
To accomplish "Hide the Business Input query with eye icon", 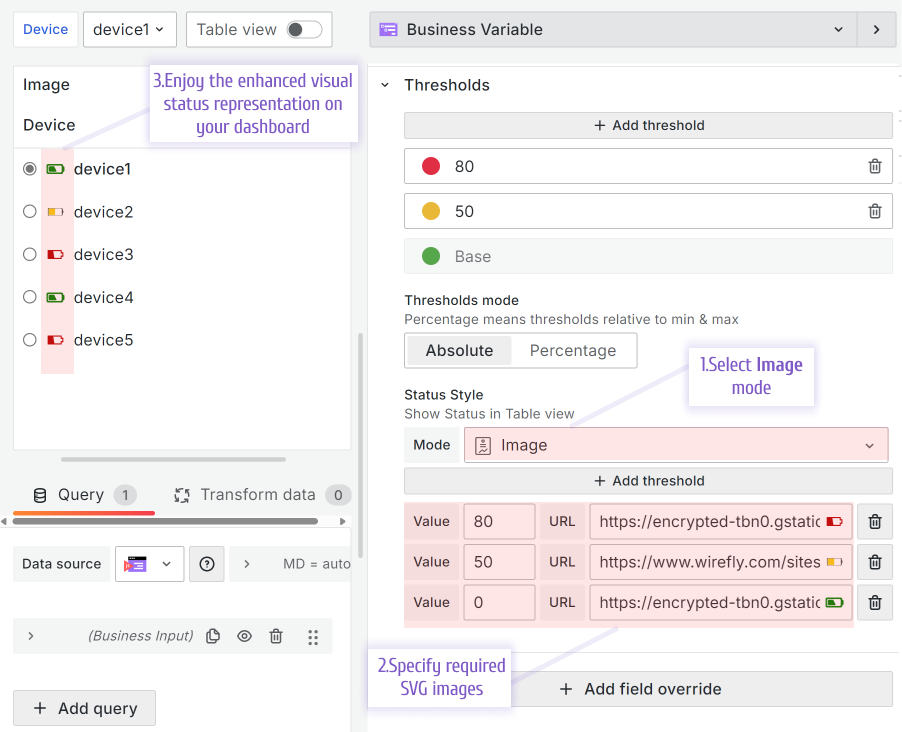I will click(244, 636).
